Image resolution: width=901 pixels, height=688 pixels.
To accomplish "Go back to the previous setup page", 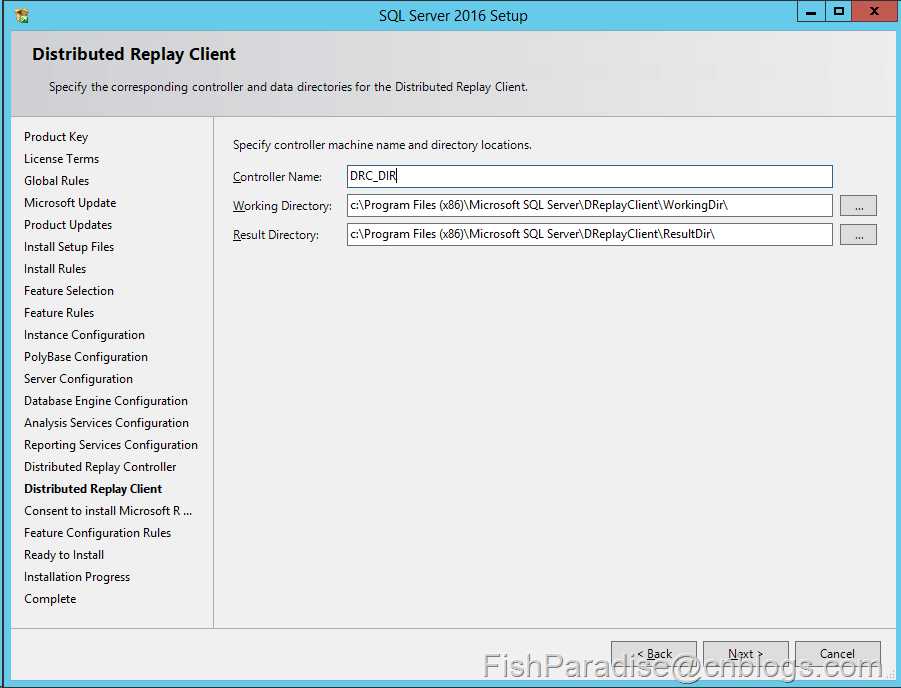I will [x=654, y=654].
